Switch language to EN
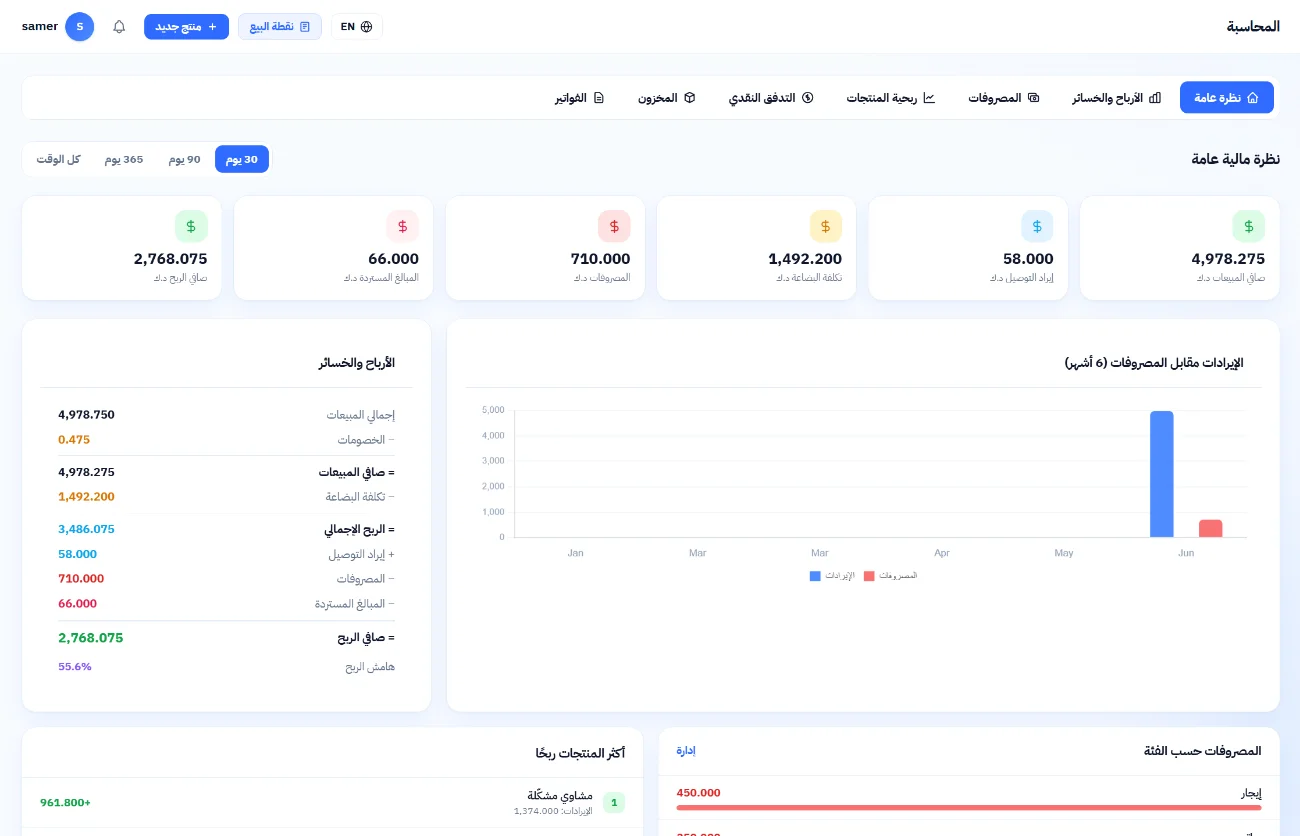Image resolution: width=1300 pixels, height=836 pixels. click(x=356, y=27)
